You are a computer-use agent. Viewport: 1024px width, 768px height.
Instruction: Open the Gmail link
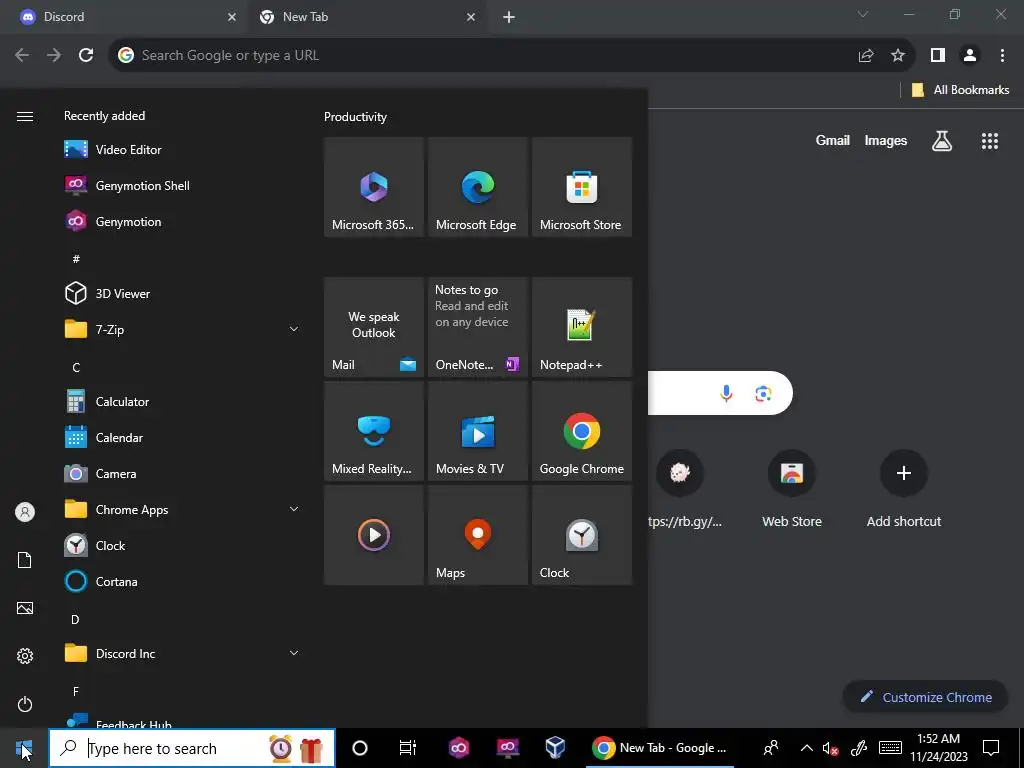(x=833, y=140)
